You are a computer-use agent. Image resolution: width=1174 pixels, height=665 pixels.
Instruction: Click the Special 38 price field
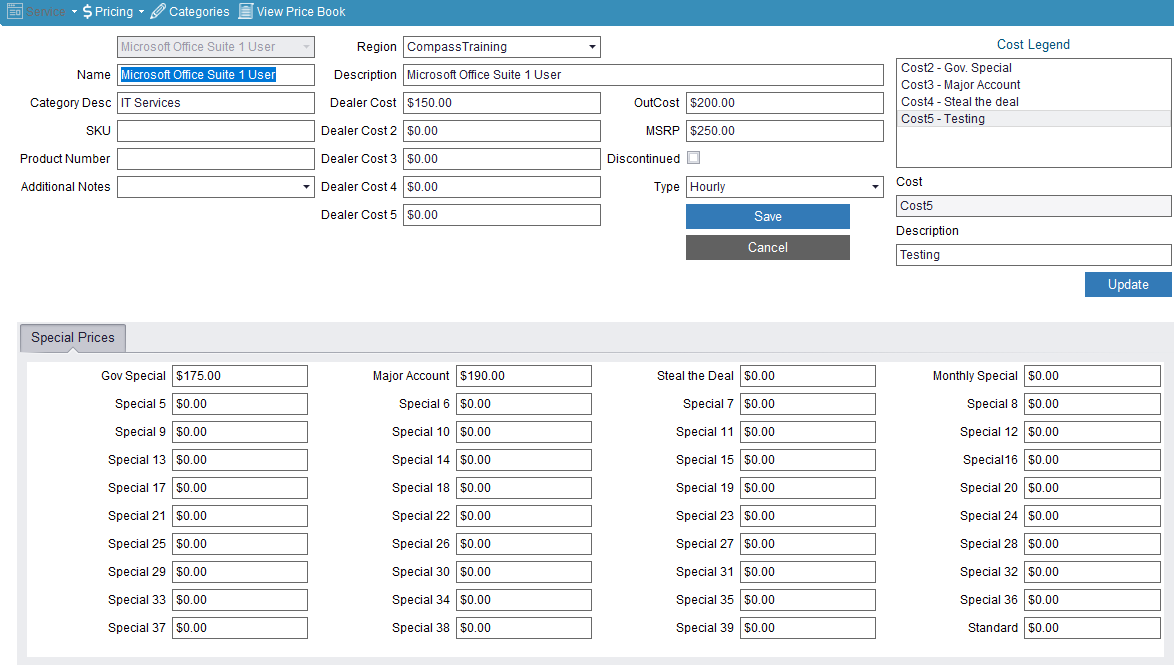click(523, 628)
